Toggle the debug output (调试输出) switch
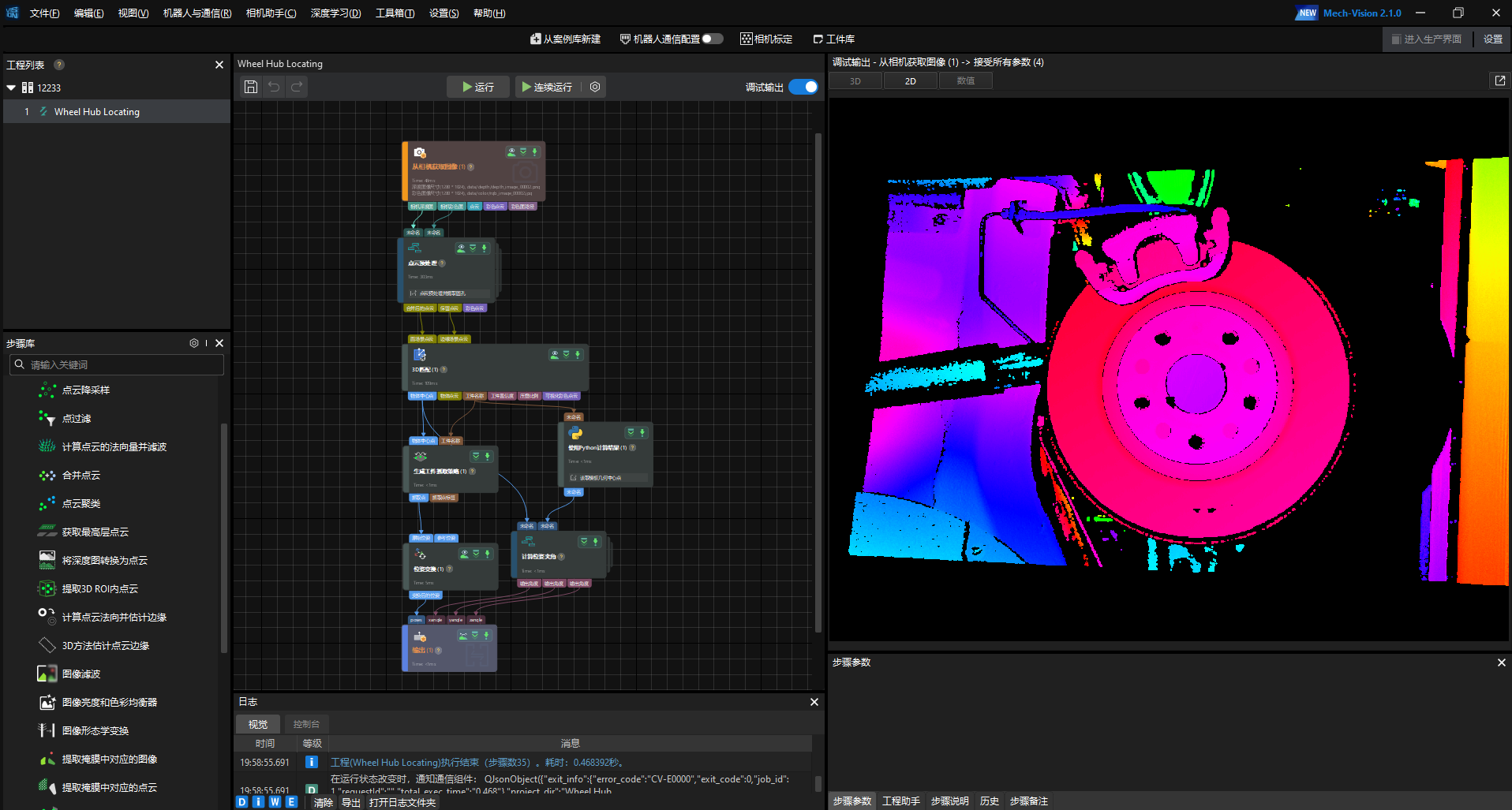Image resolution: width=1512 pixels, height=810 pixels. [x=803, y=87]
